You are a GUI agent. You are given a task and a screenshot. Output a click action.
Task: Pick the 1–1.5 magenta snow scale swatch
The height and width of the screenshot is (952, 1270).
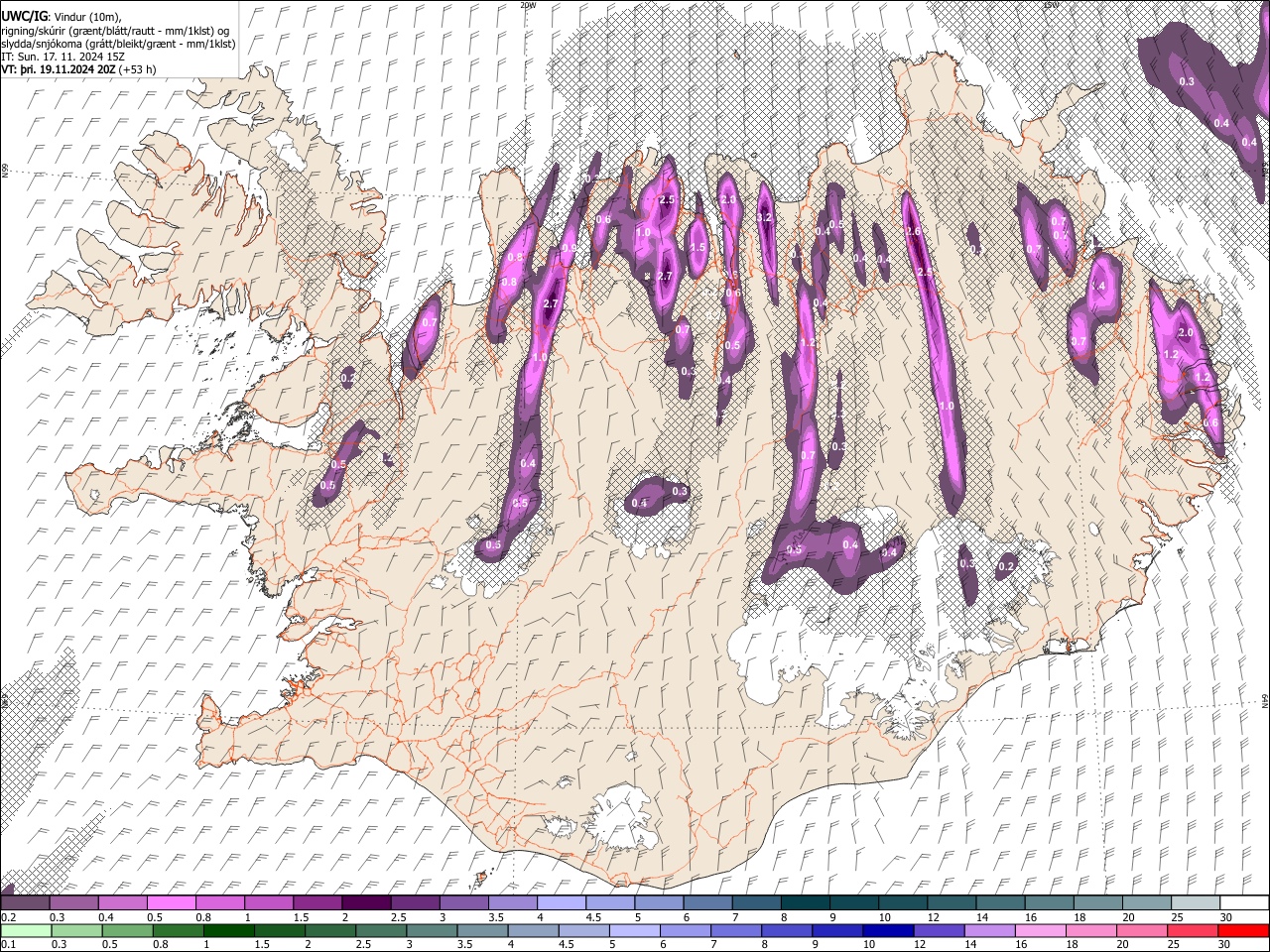[268, 902]
